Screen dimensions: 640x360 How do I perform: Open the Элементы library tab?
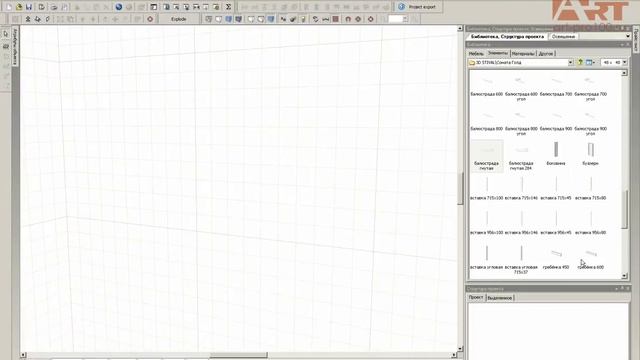[x=498, y=53]
